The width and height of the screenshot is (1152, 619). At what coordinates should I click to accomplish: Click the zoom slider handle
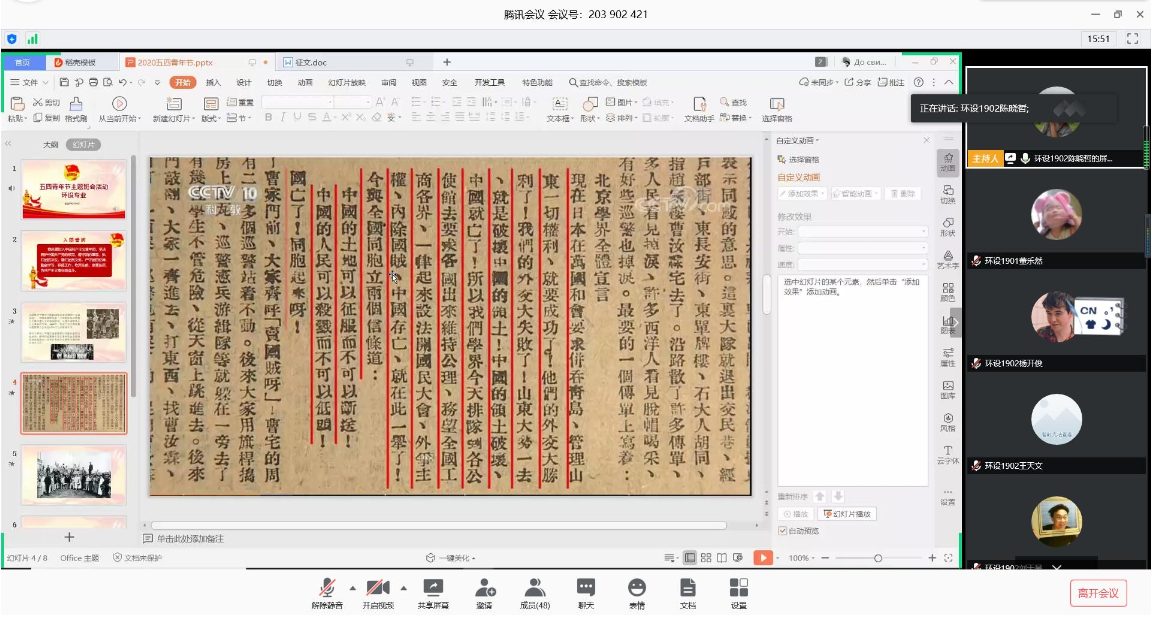tap(878, 558)
